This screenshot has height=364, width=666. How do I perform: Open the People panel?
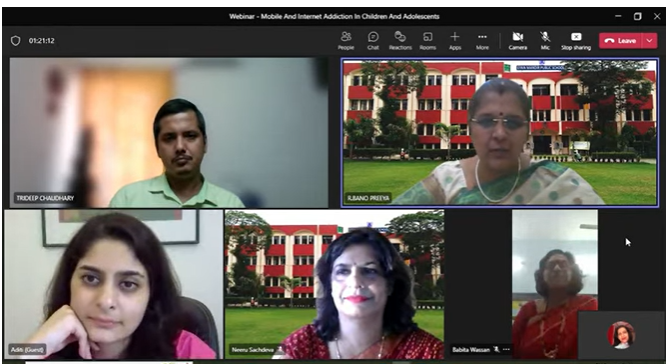[346, 41]
